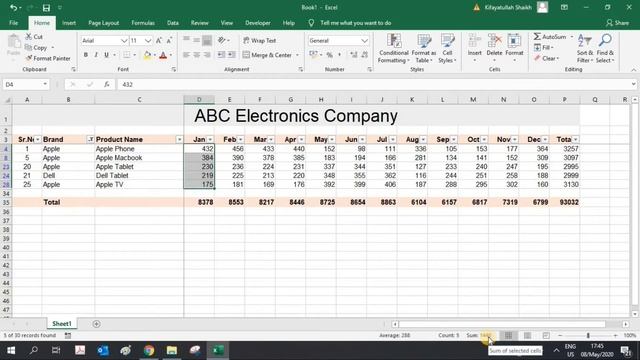Open Format as Table gallery
Screen dimensions: 640x360
[424, 49]
